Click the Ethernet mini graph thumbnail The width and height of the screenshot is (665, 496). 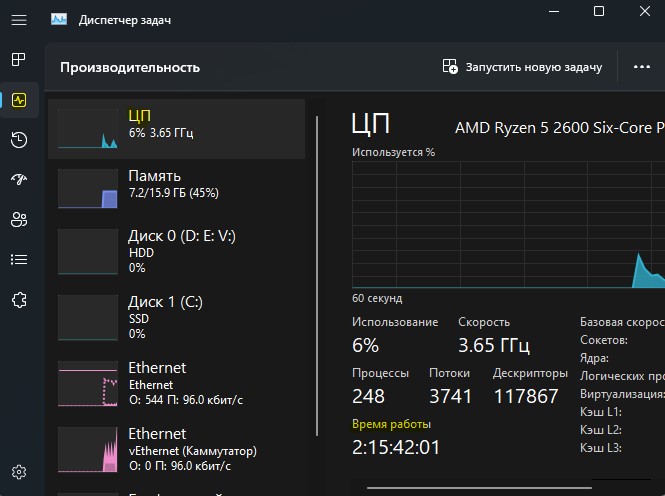pyautogui.click(x=88, y=384)
